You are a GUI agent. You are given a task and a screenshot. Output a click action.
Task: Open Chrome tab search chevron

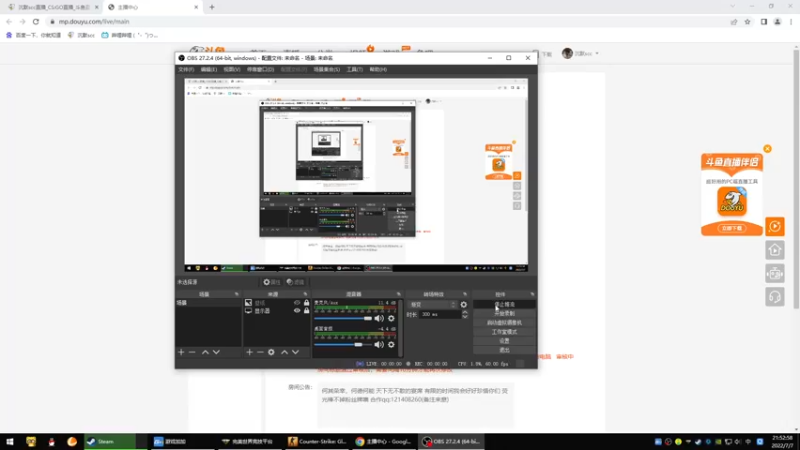point(733,7)
